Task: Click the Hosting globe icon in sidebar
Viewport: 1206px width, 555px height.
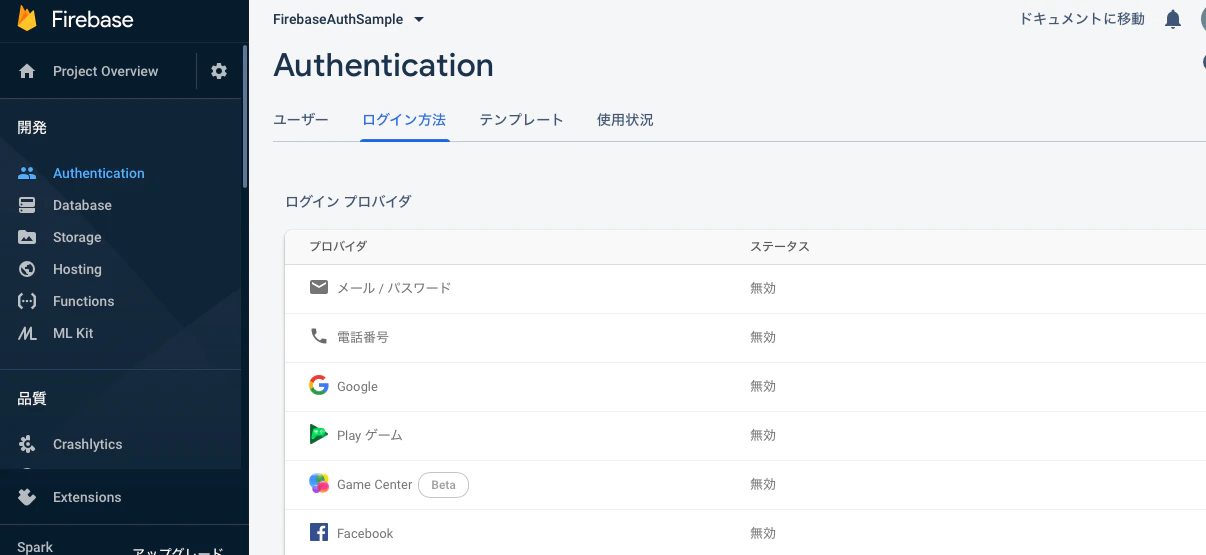Action: point(27,269)
